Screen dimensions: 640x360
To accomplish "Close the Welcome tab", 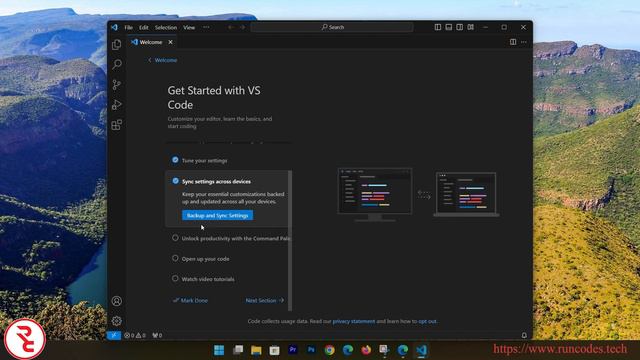I will pos(171,42).
